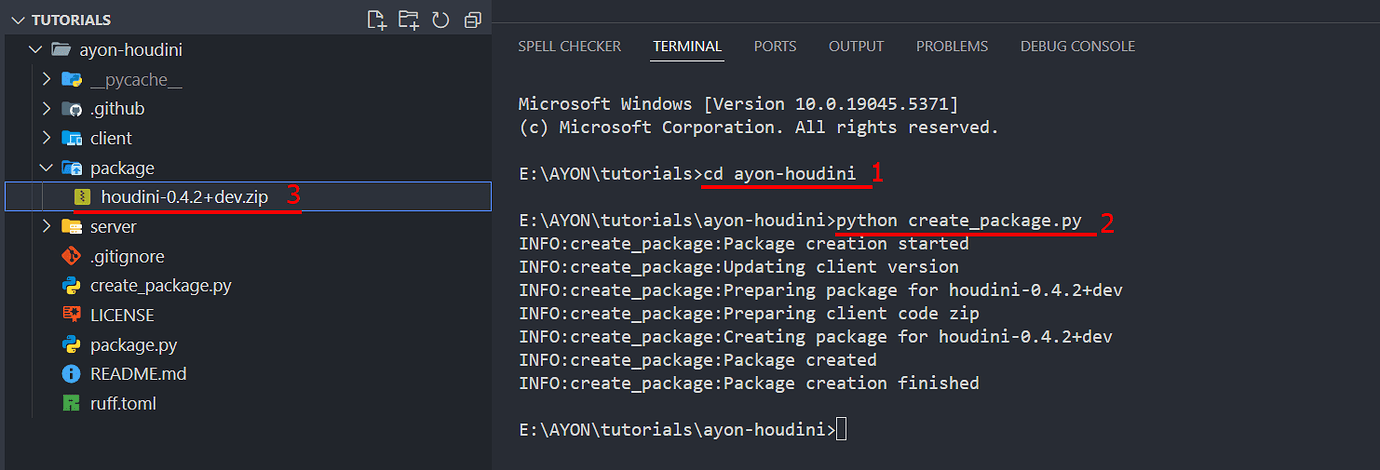Expand the client folder
1380x470 pixels.
point(46,138)
